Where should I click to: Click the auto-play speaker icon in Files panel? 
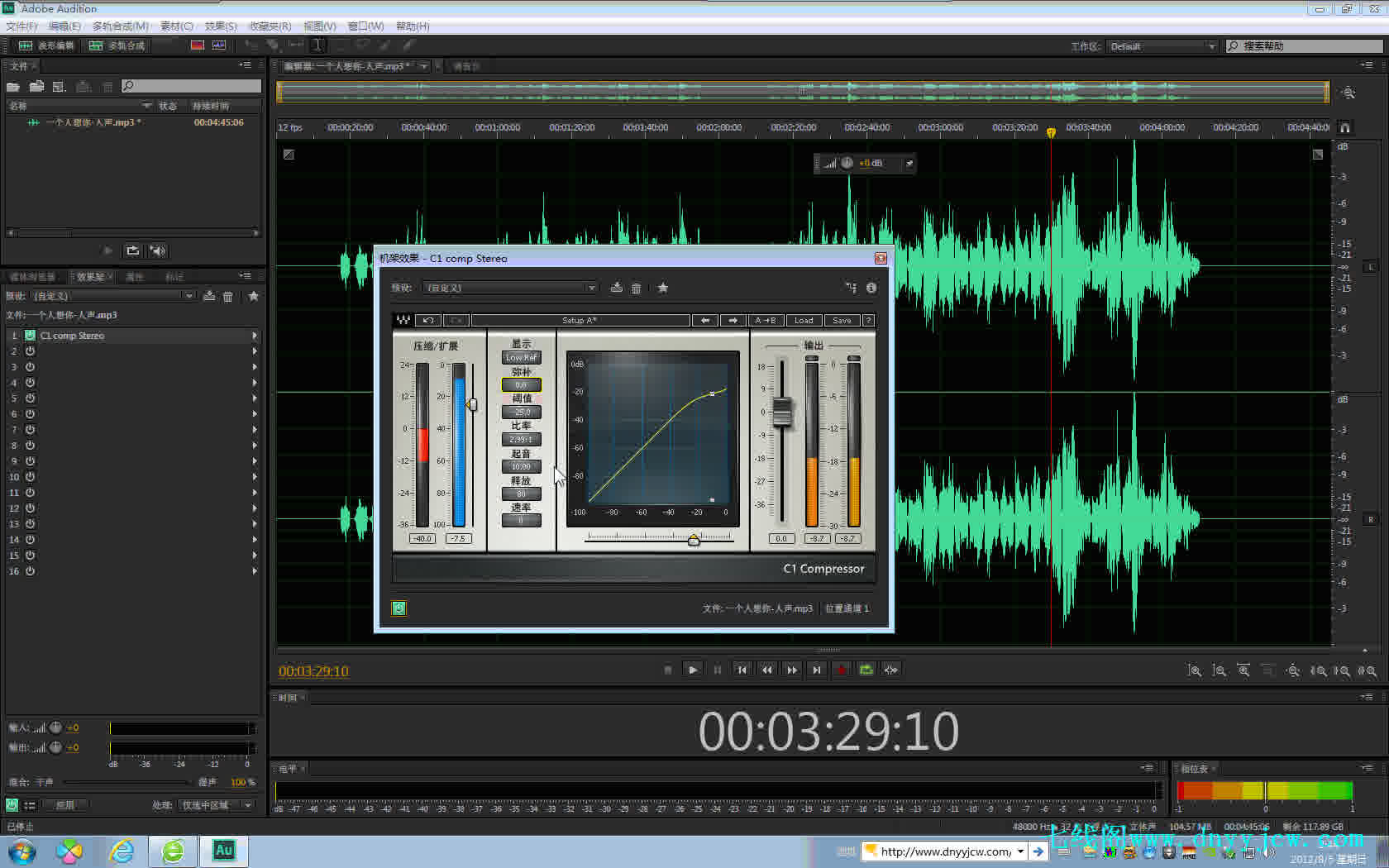click(x=158, y=250)
